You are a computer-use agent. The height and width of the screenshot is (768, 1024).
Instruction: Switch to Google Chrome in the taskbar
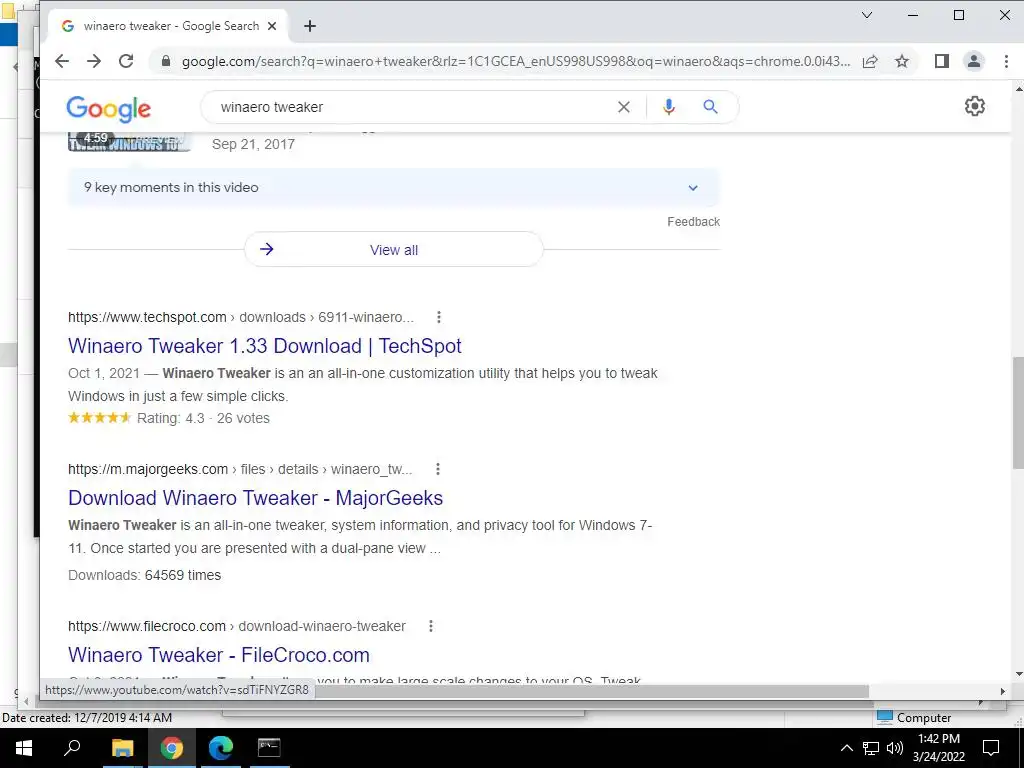[x=172, y=748]
